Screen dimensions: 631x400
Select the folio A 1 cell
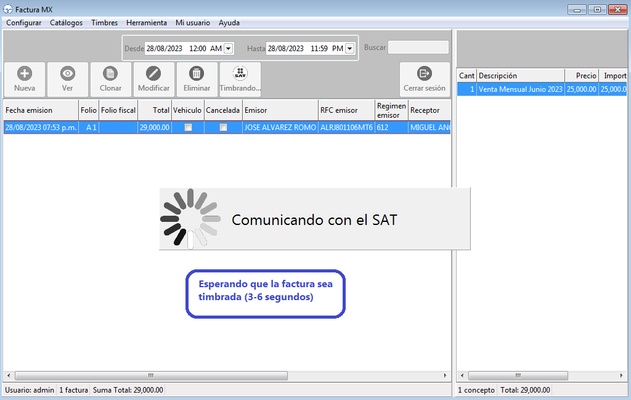[88, 128]
